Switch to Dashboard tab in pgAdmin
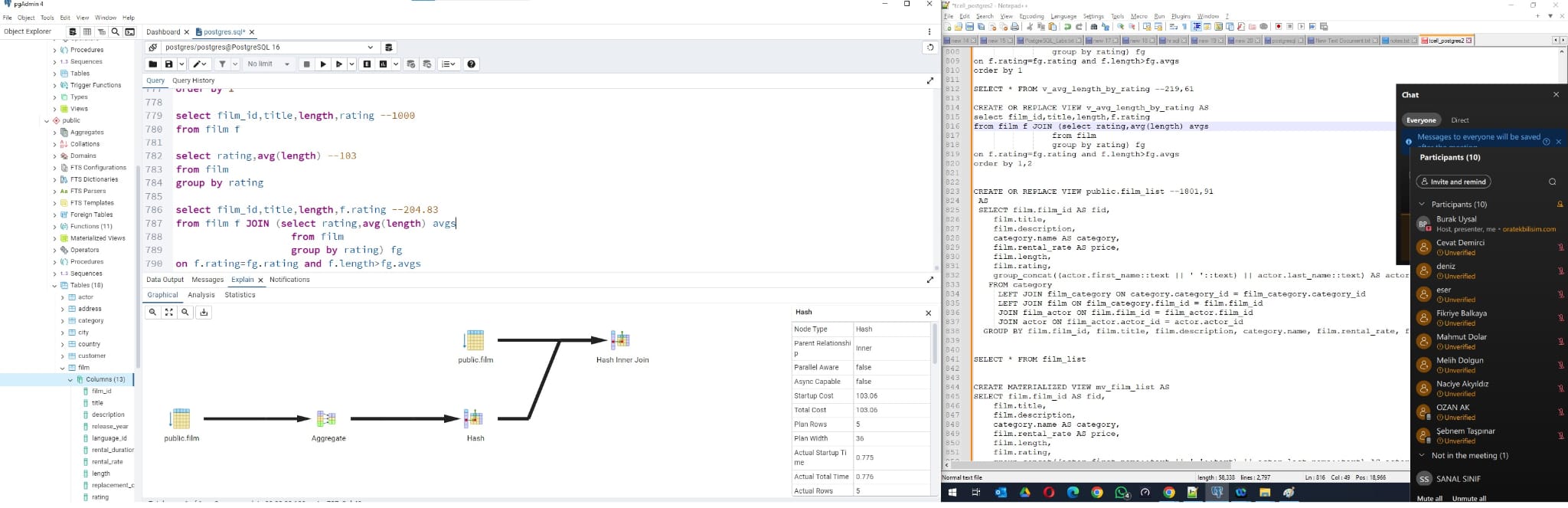This screenshot has height=508, width=1568. coord(163,32)
